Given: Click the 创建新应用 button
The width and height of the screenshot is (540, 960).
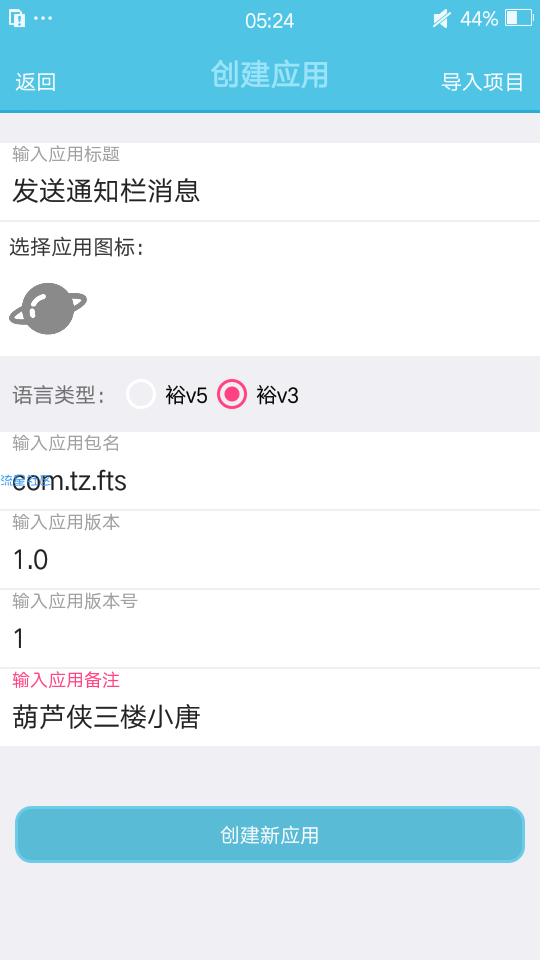Looking at the screenshot, I should tap(270, 834).
